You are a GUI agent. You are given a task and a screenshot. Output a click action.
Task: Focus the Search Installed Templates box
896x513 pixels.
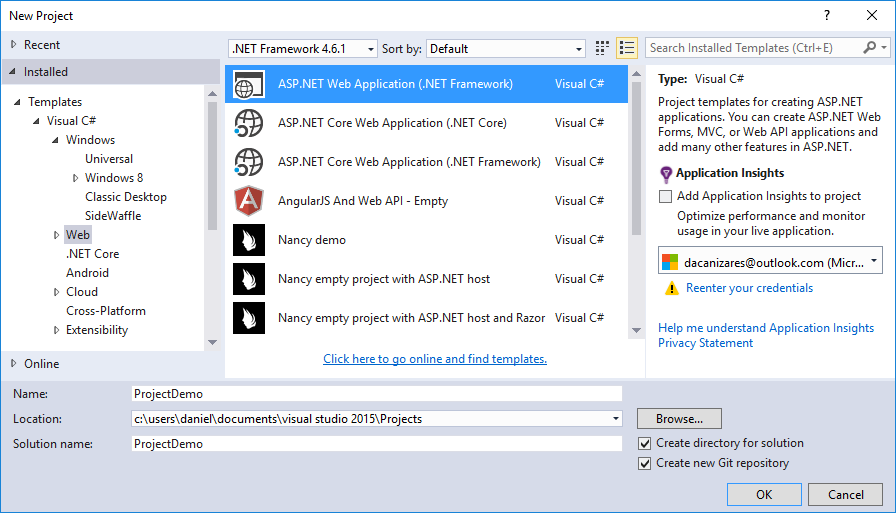click(754, 48)
